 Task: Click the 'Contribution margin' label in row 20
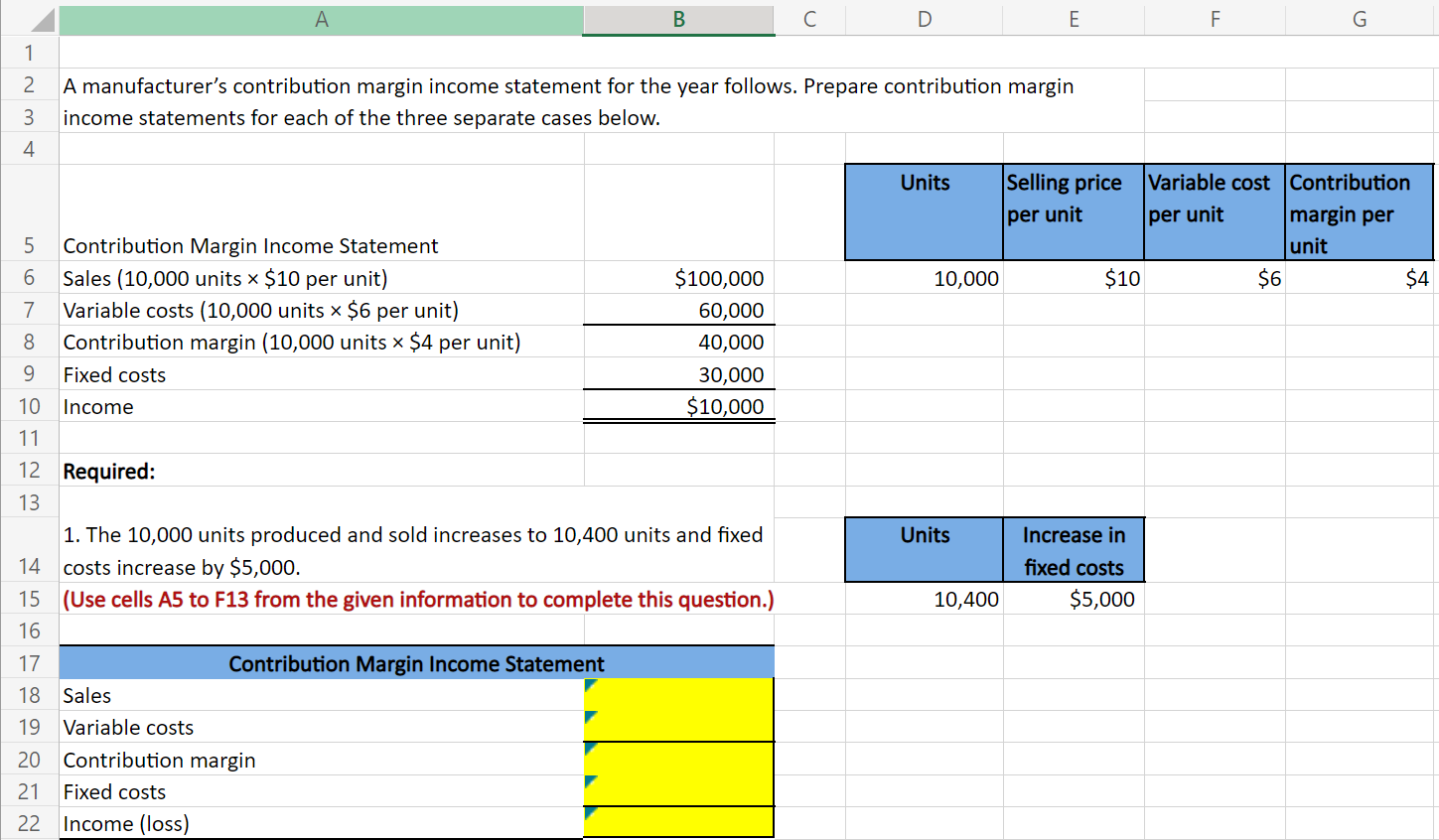159,760
